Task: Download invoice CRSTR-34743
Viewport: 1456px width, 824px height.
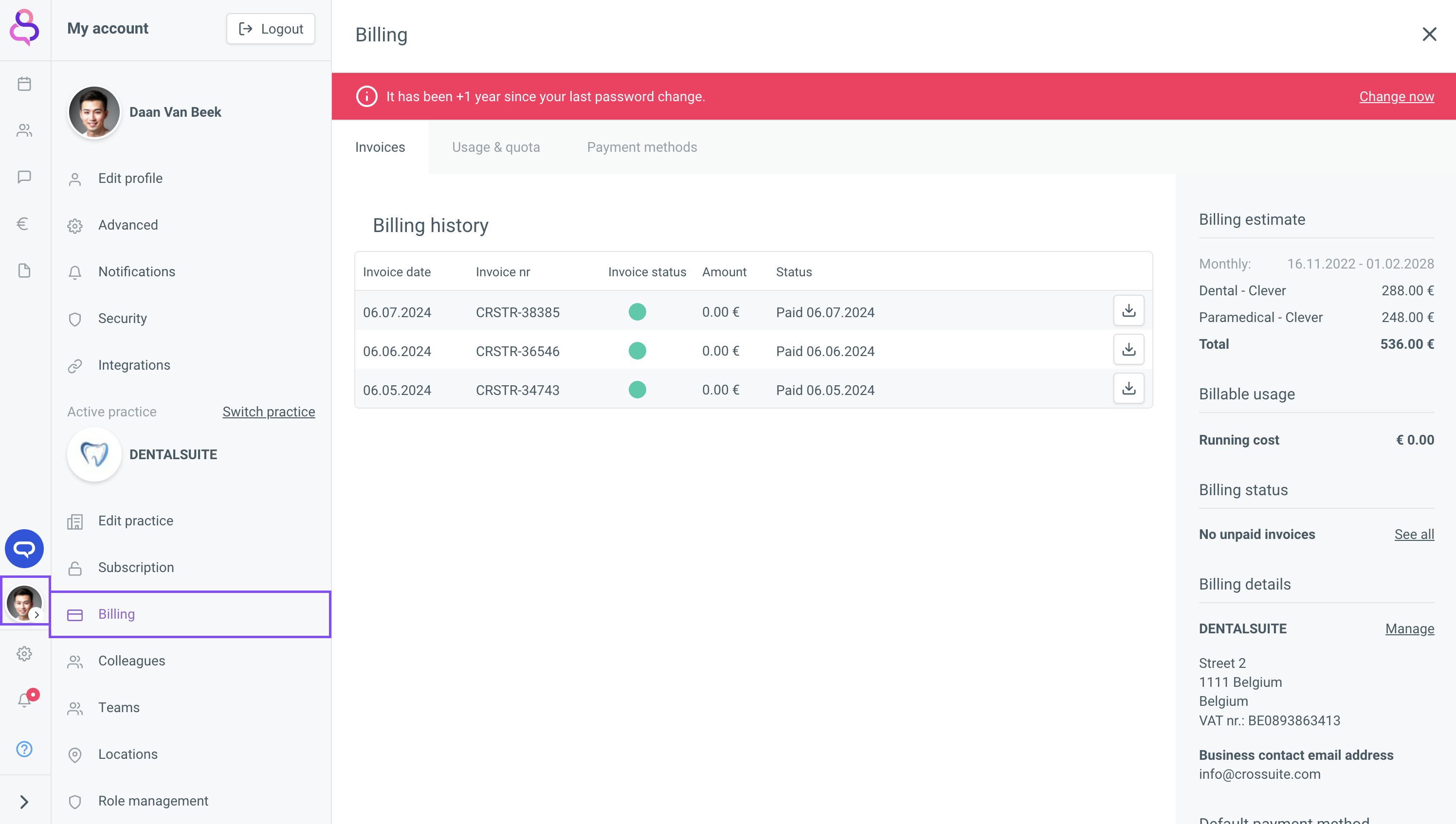Action: click(x=1128, y=389)
